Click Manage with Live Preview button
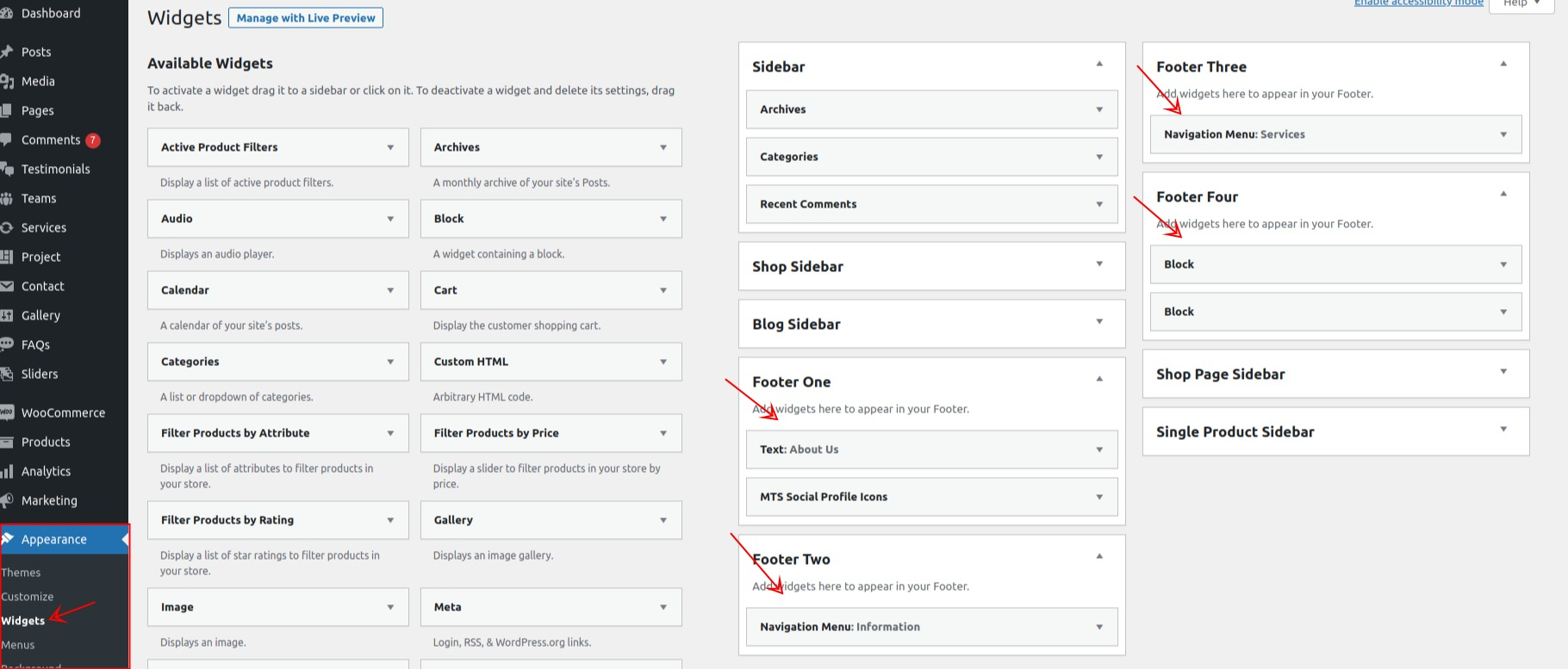The image size is (1568, 669). click(x=306, y=18)
